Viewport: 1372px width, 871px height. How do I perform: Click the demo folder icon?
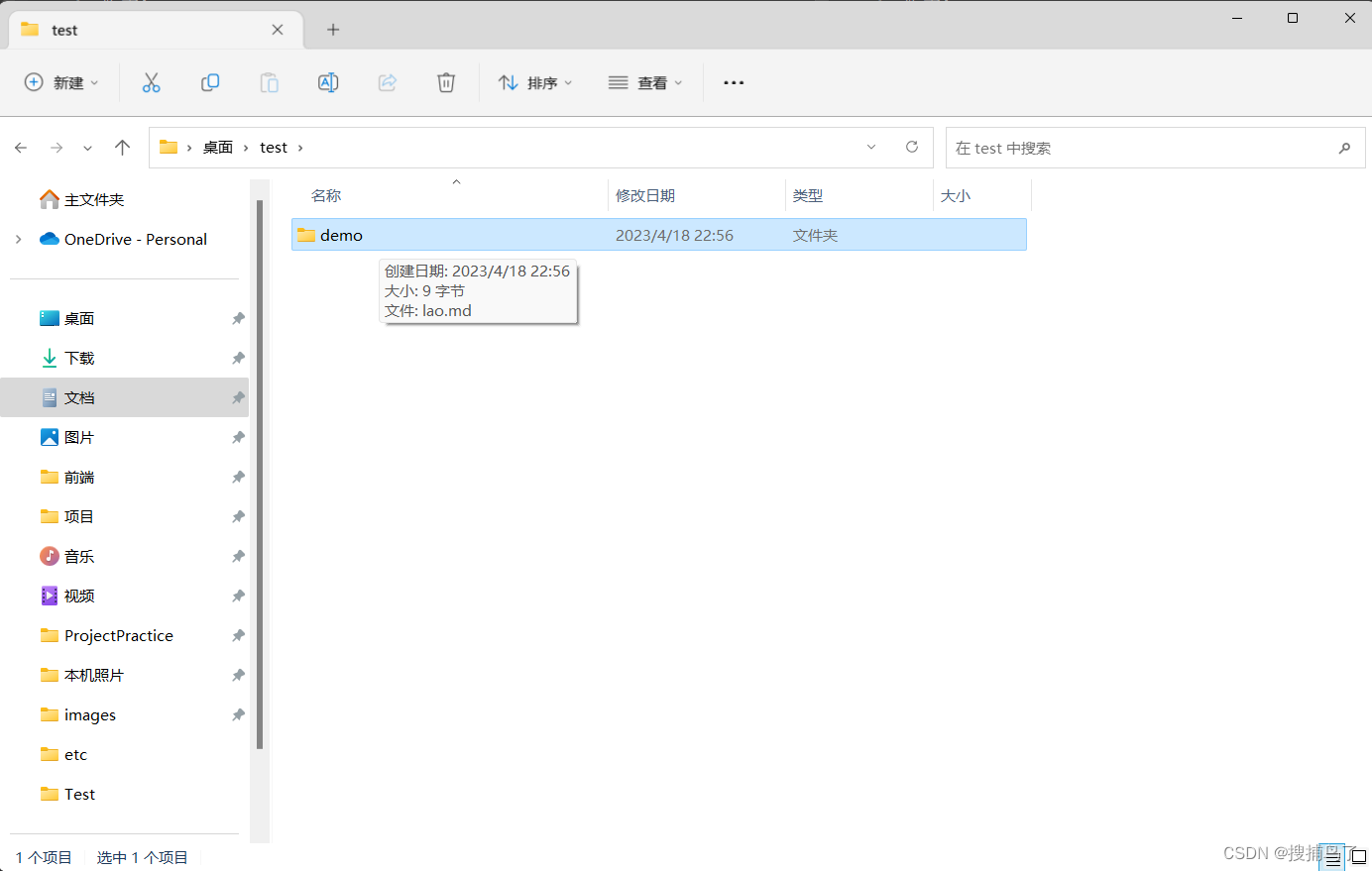[x=305, y=235]
